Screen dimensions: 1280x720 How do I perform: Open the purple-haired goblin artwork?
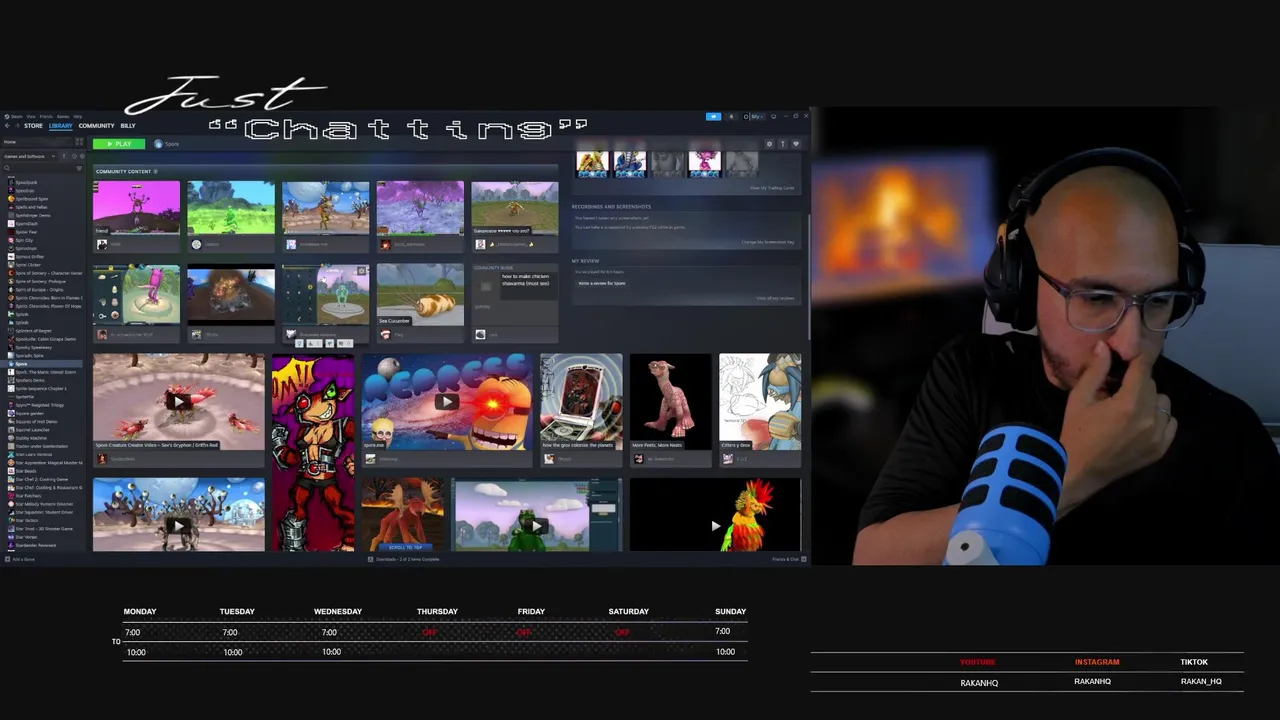[x=313, y=452]
